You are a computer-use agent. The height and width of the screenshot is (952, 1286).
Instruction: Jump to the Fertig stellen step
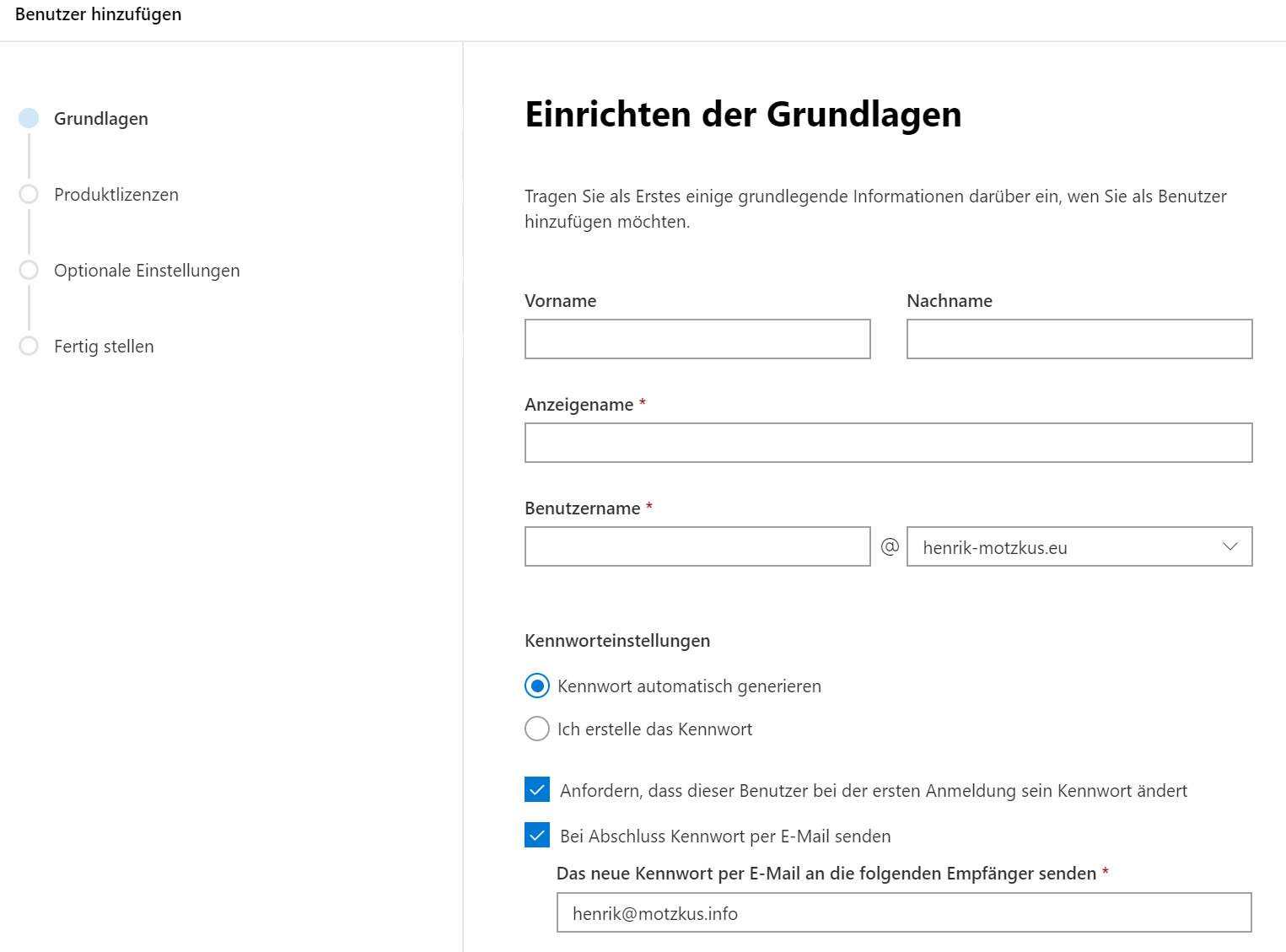[x=104, y=347]
